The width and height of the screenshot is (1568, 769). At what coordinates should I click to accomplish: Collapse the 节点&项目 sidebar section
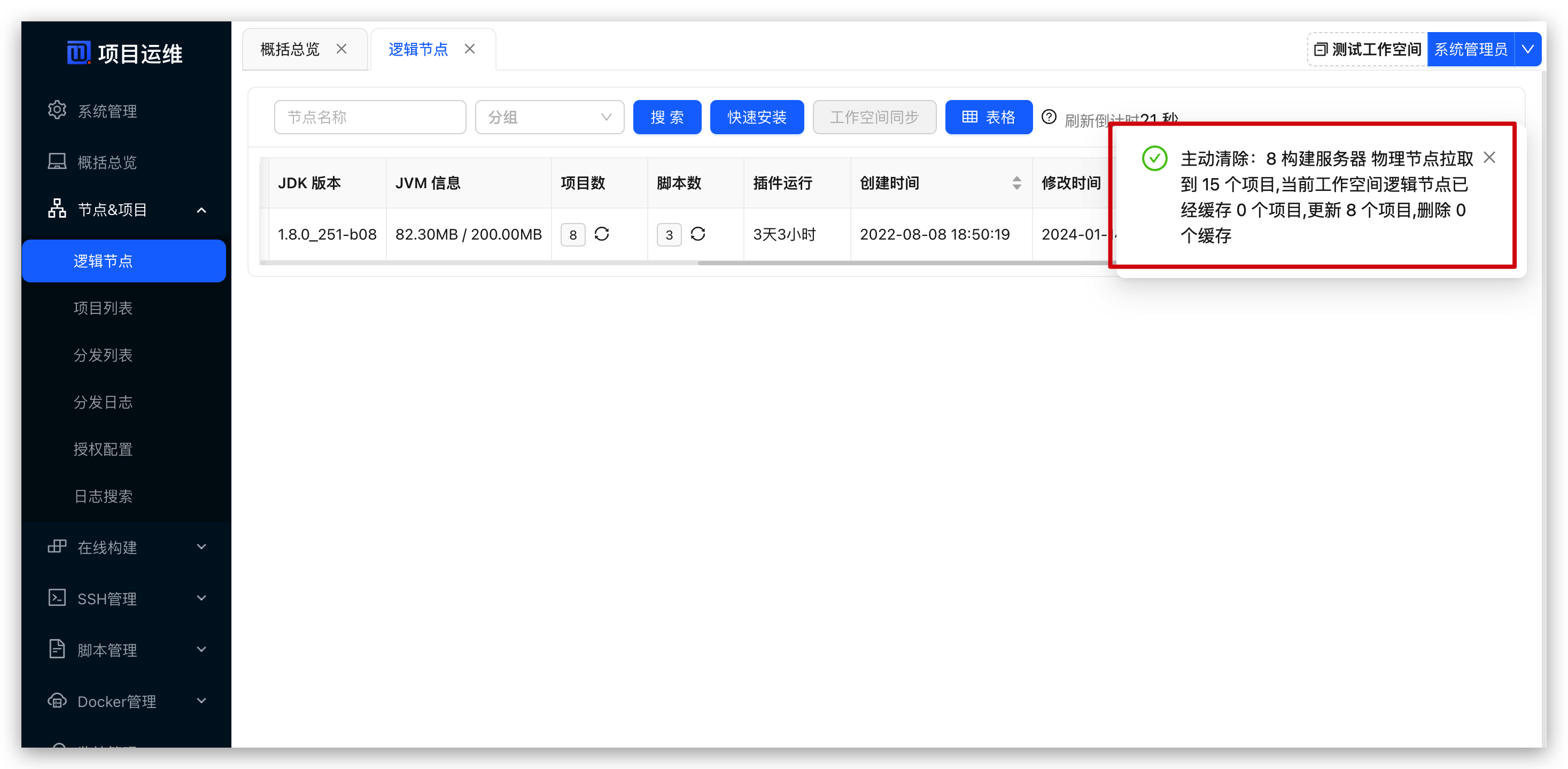pos(202,209)
